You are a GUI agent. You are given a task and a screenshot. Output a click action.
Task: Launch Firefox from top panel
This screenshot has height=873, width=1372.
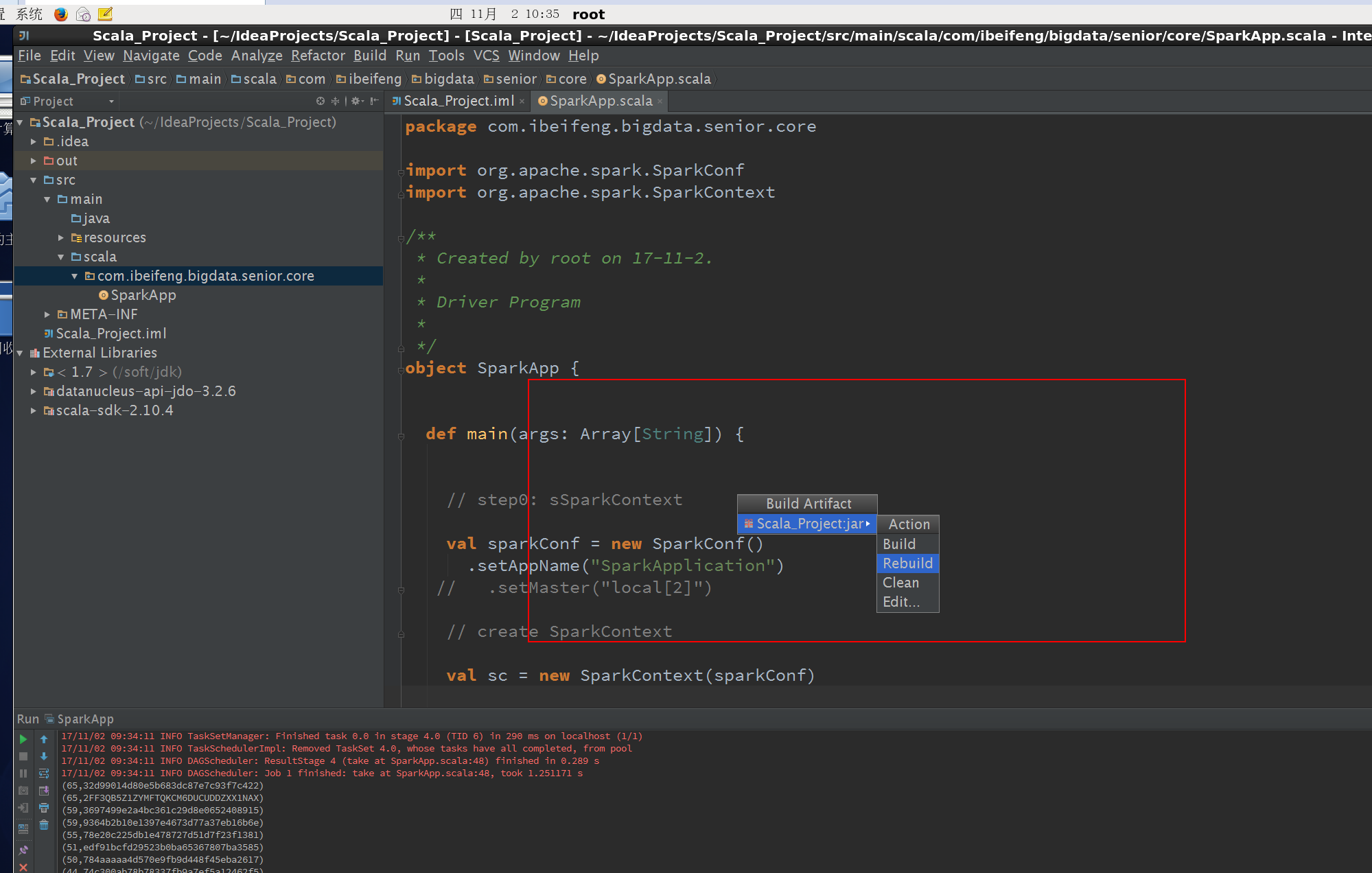point(61,14)
